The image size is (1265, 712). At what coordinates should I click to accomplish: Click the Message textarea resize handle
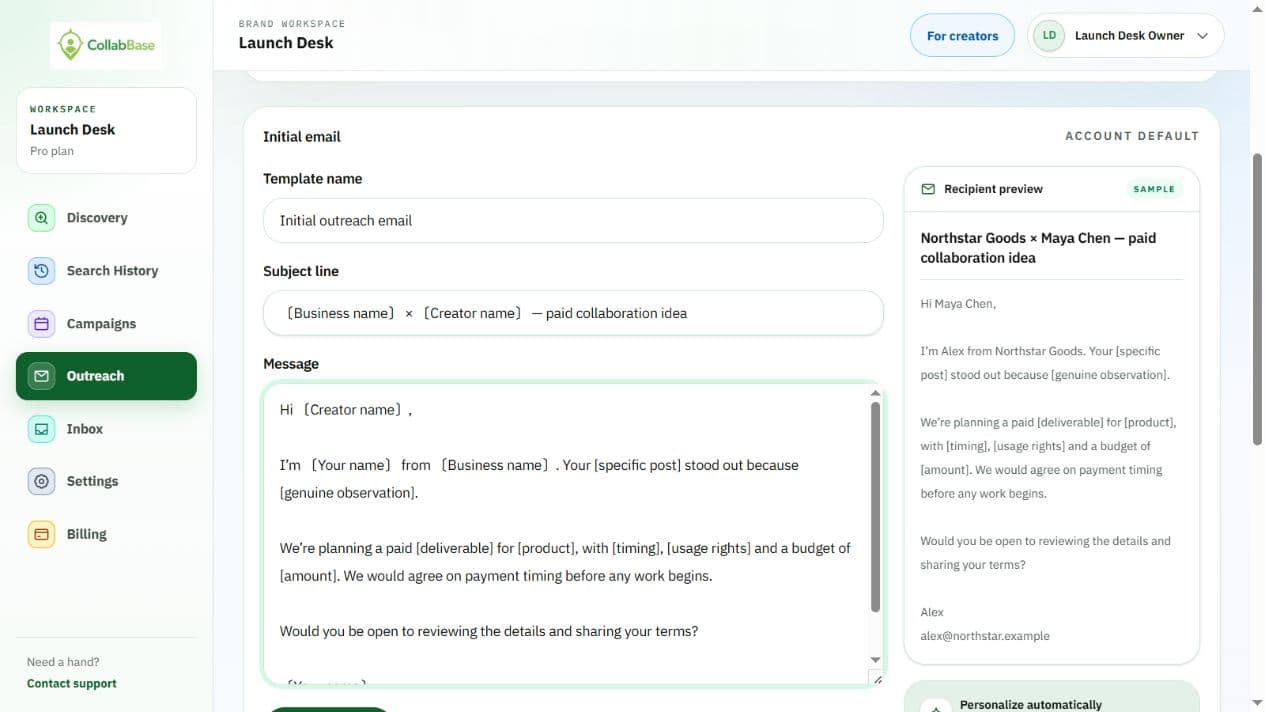(x=877, y=679)
